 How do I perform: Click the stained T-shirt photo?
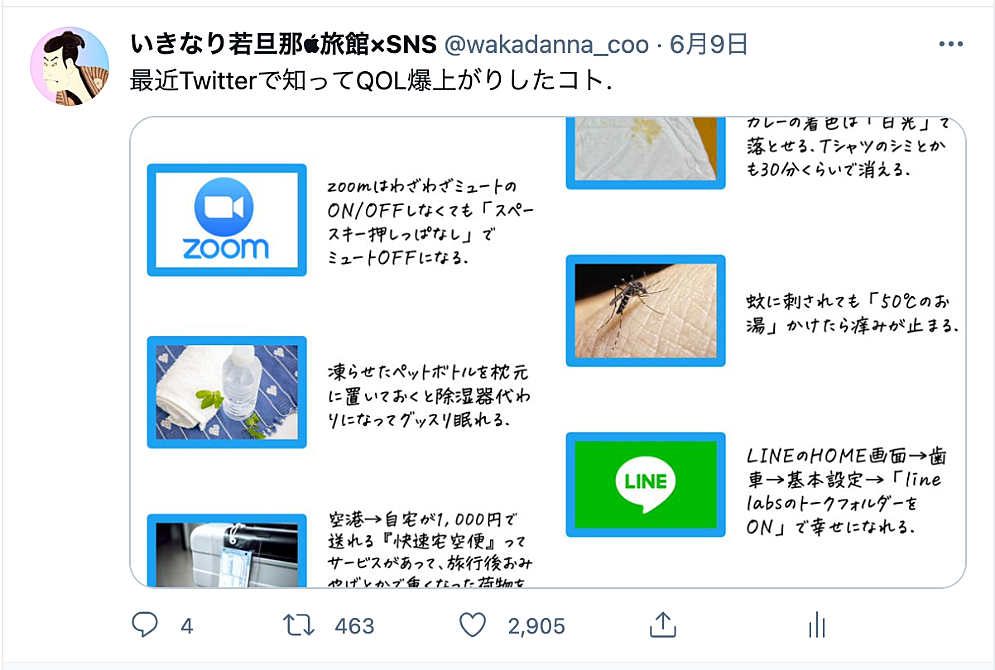645,153
